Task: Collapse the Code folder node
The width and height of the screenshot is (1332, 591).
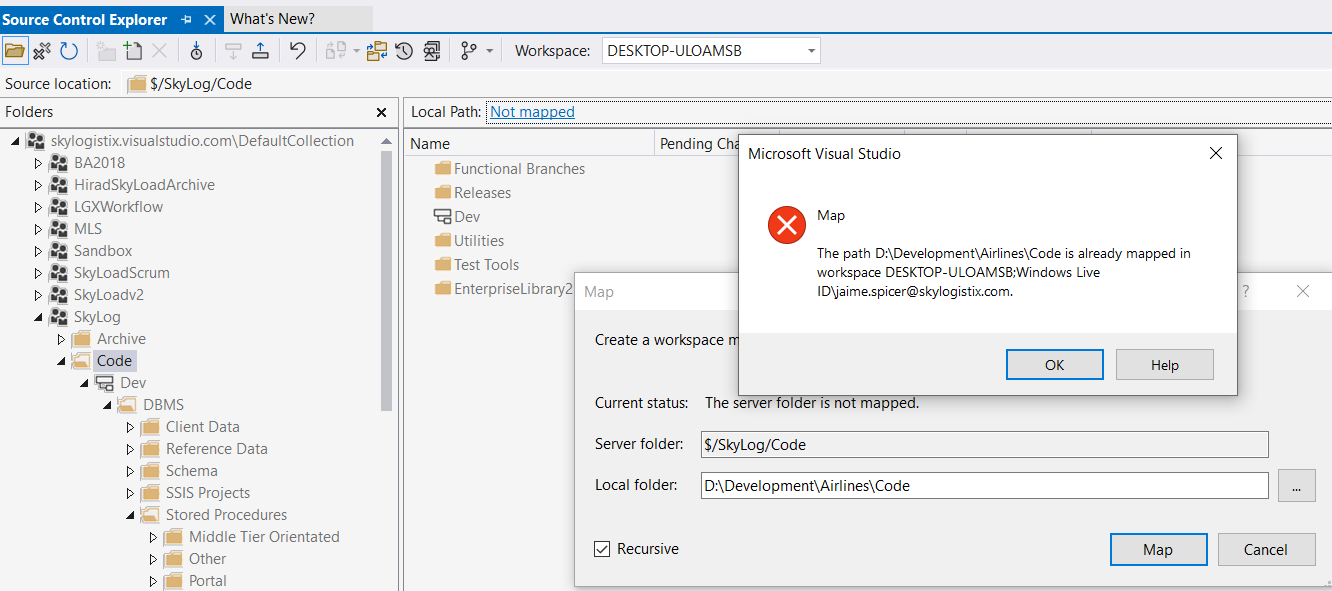Action: pos(62,361)
